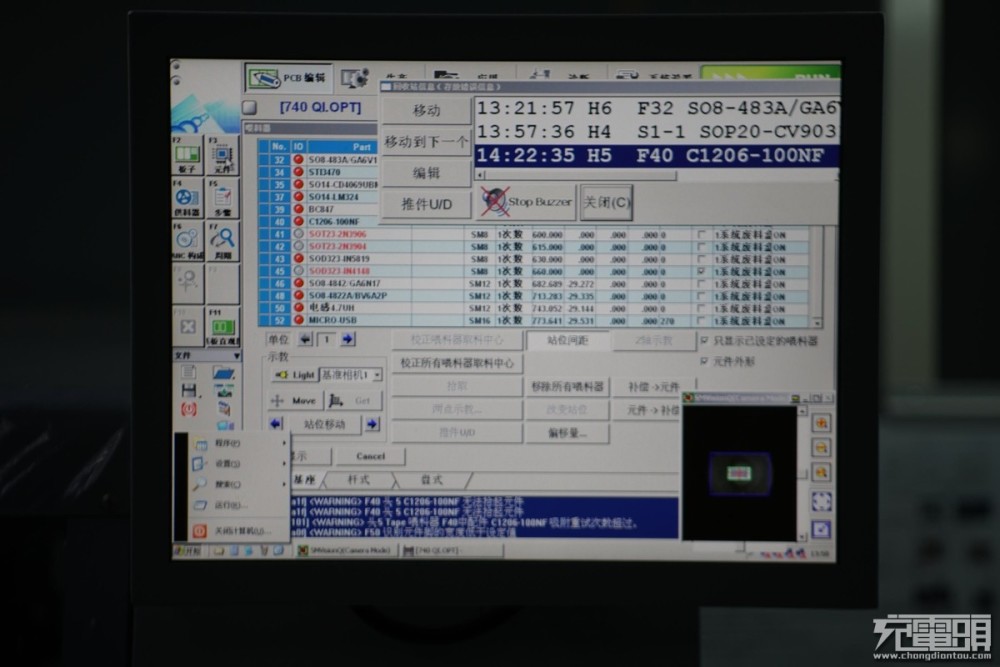Toggle the checkbox in the SOT23-2N3904 row
Screen dimensions: 1000x667
coord(702,247)
